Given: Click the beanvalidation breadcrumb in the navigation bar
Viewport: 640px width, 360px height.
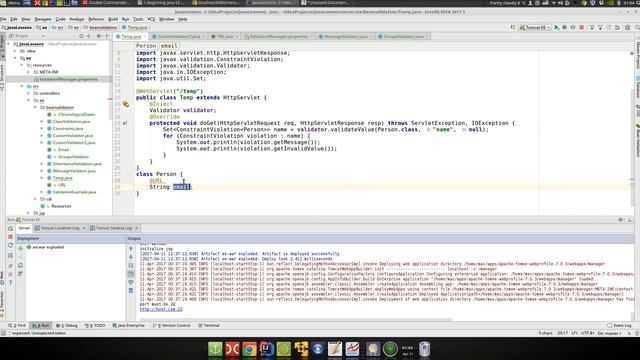Looking at the screenshot, I should [101, 28].
